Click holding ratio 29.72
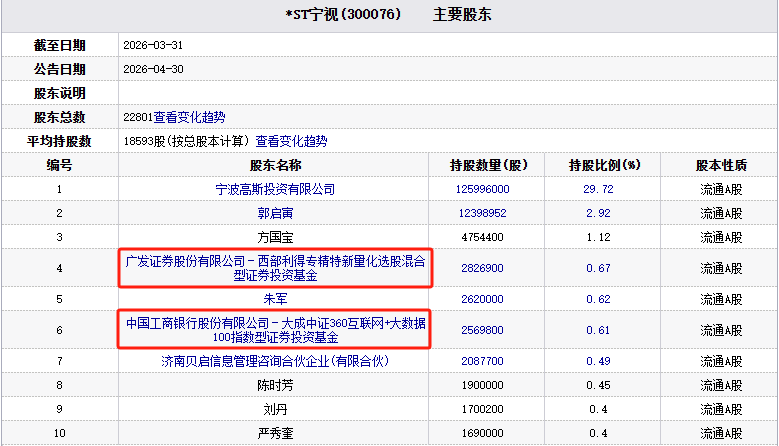 (x=598, y=189)
